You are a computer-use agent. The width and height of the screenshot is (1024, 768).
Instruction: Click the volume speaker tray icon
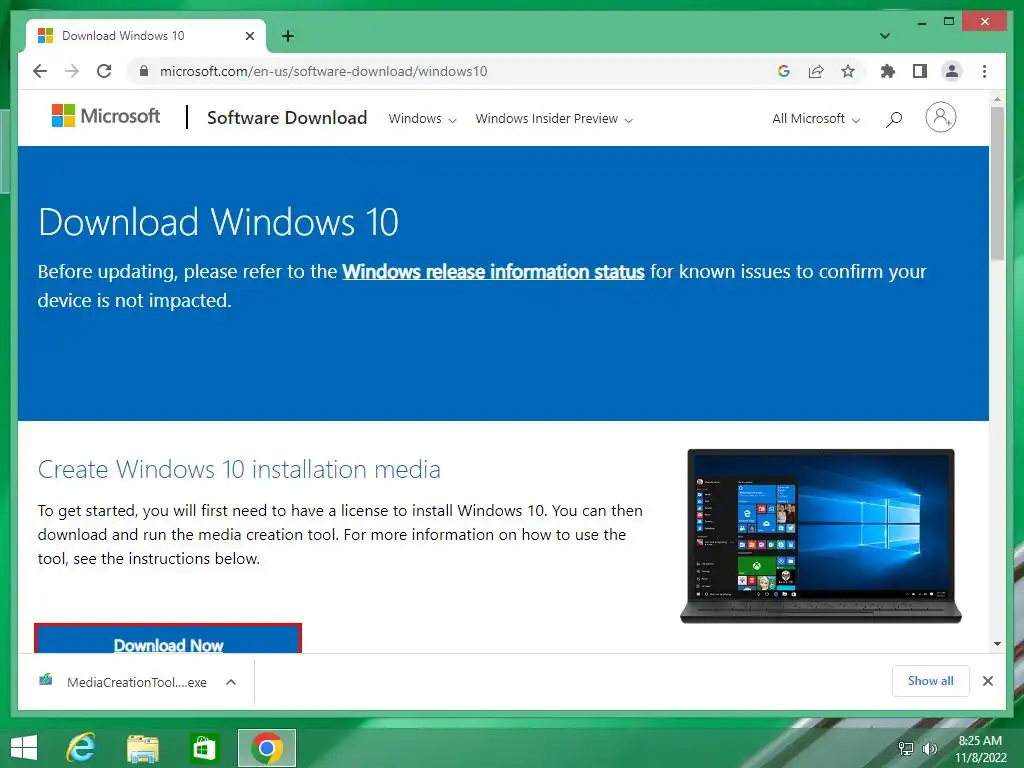(929, 748)
